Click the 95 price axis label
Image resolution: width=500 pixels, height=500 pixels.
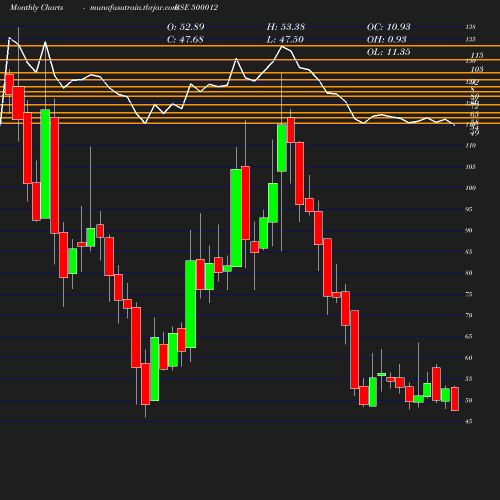click(469, 209)
